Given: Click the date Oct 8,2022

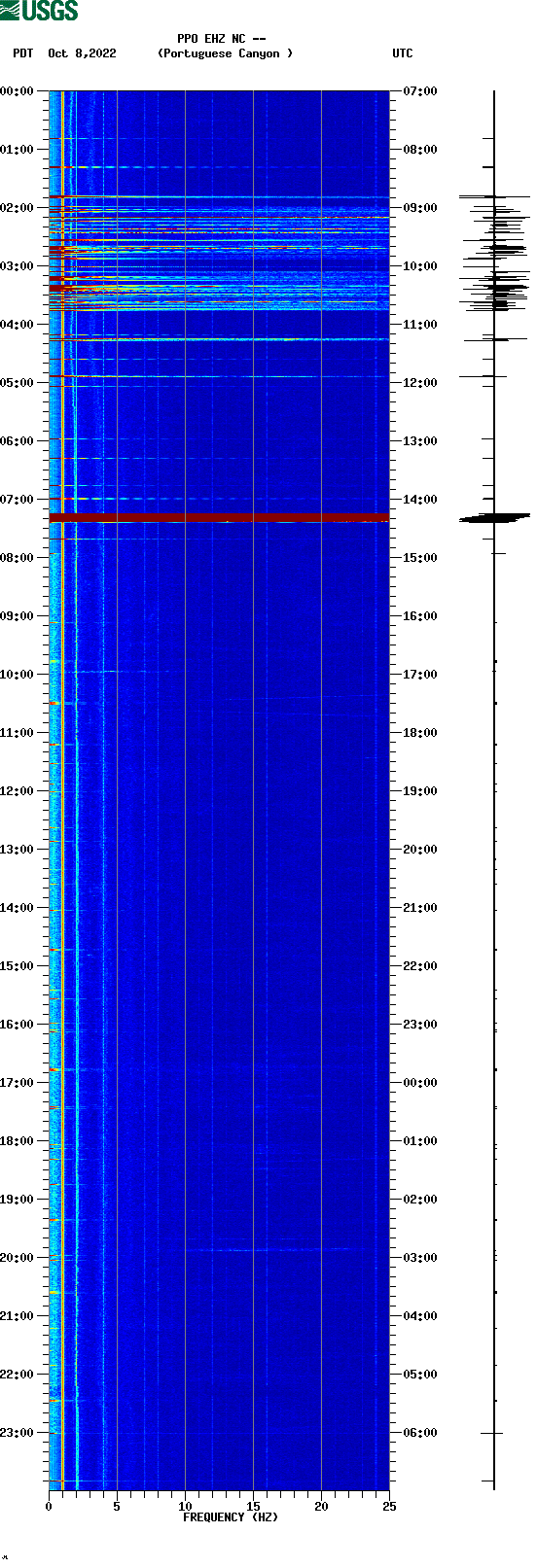Looking at the screenshot, I should pyautogui.click(x=82, y=53).
